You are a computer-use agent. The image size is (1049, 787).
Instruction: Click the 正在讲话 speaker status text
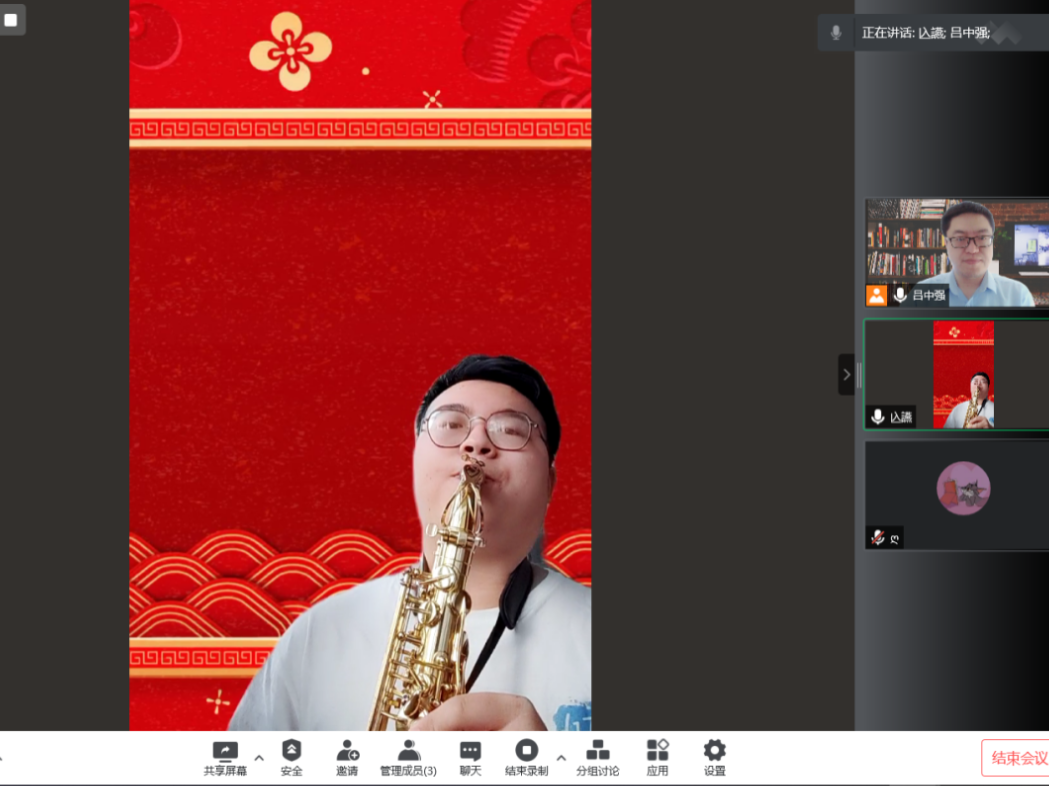tap(925, 33)
